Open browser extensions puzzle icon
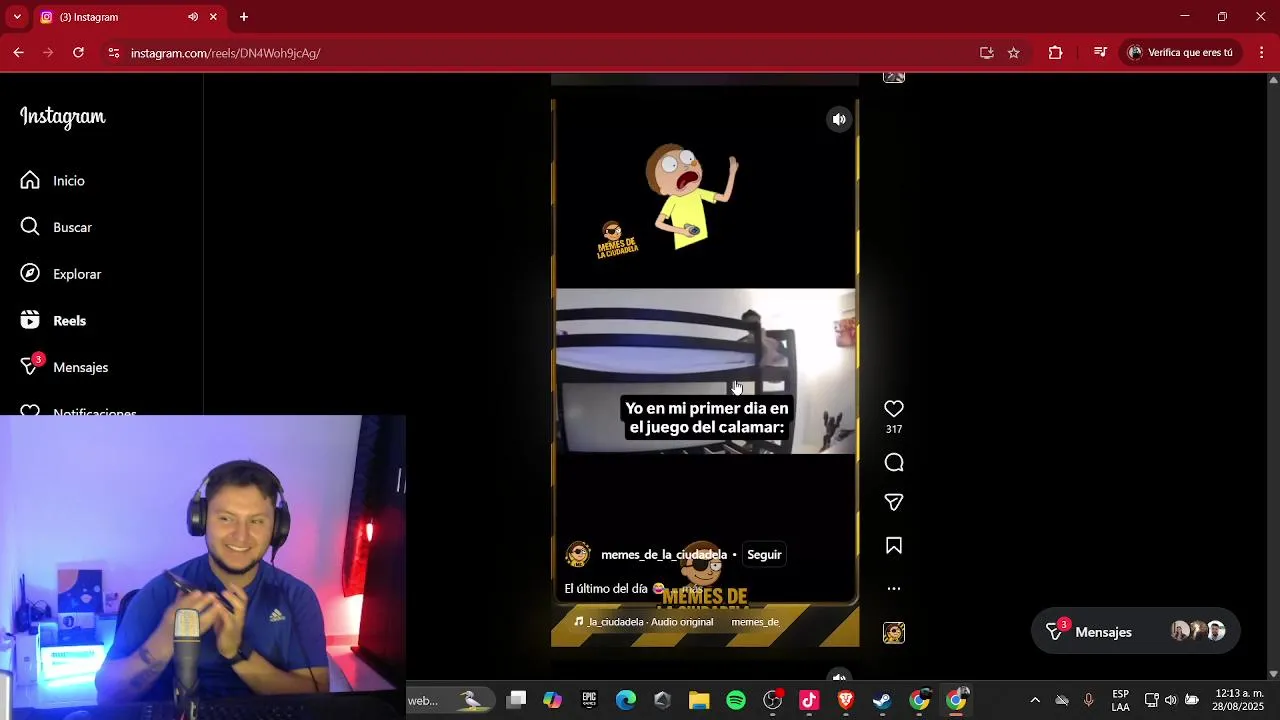 point(1055,53)
